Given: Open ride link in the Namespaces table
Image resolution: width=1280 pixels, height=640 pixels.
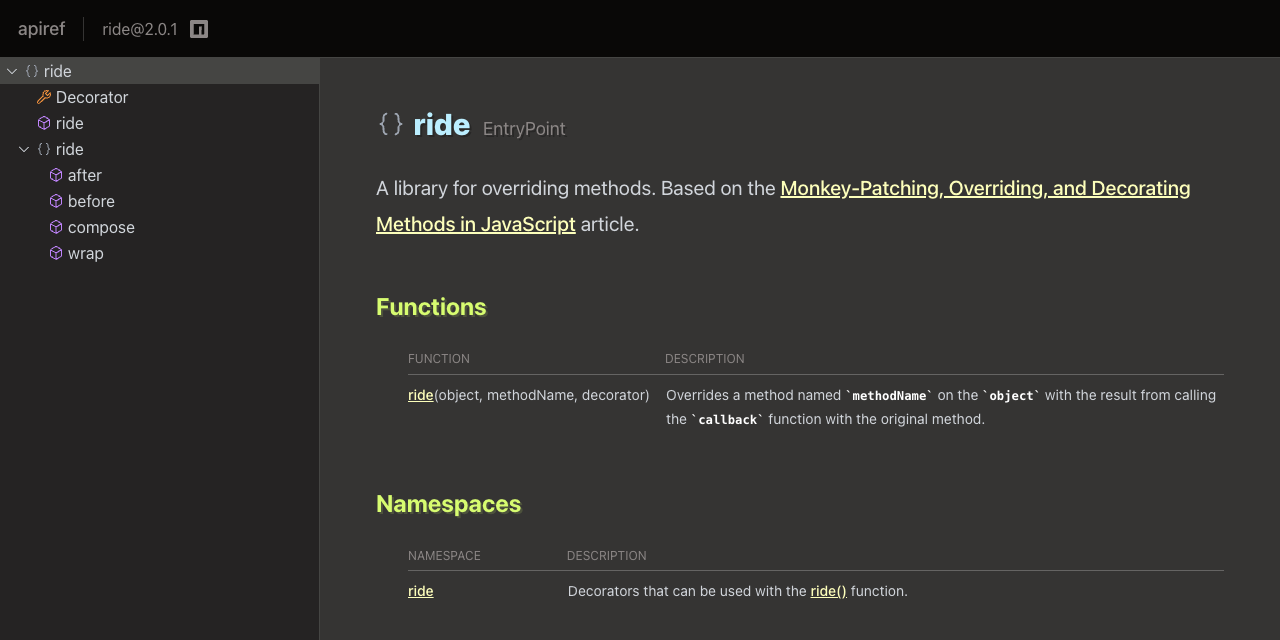Looking at the screenshot, I should coord(421,591).
